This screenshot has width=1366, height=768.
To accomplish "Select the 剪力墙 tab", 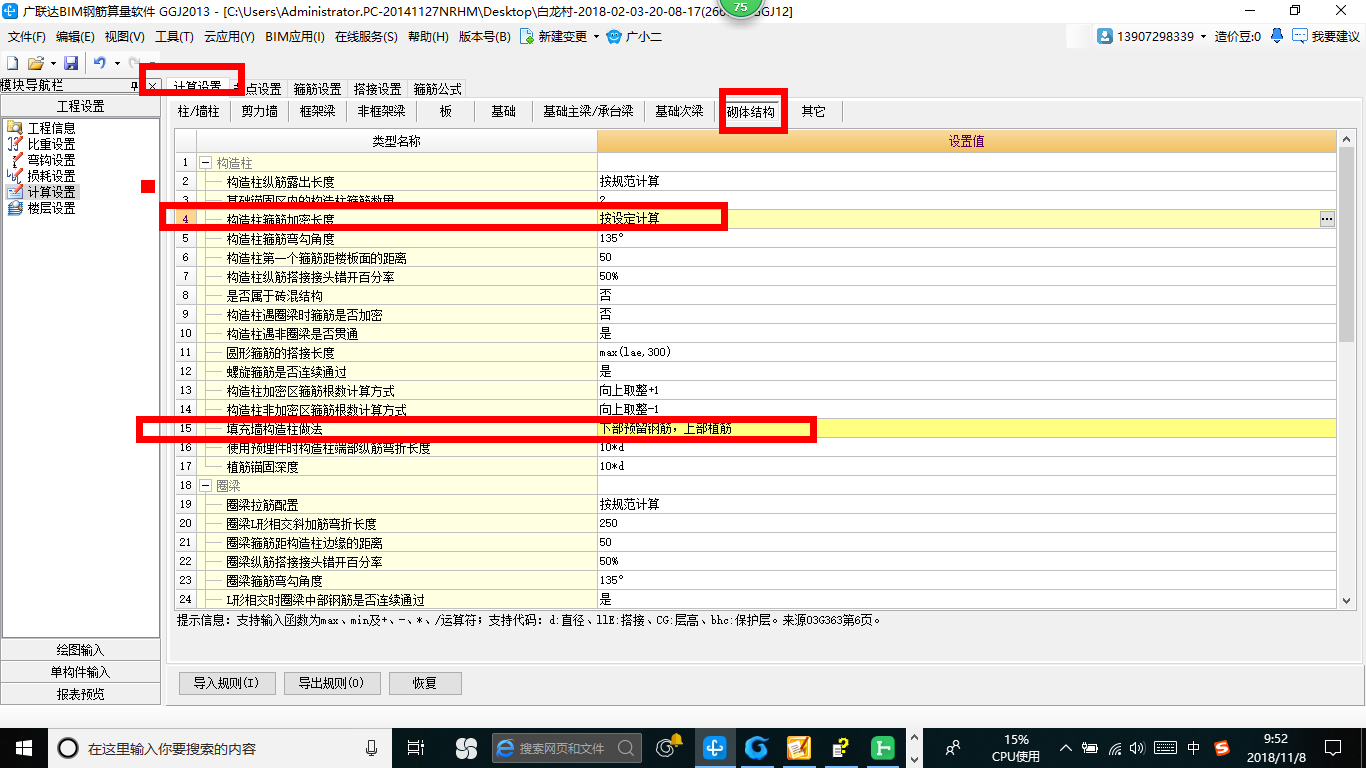I will 260,112.
